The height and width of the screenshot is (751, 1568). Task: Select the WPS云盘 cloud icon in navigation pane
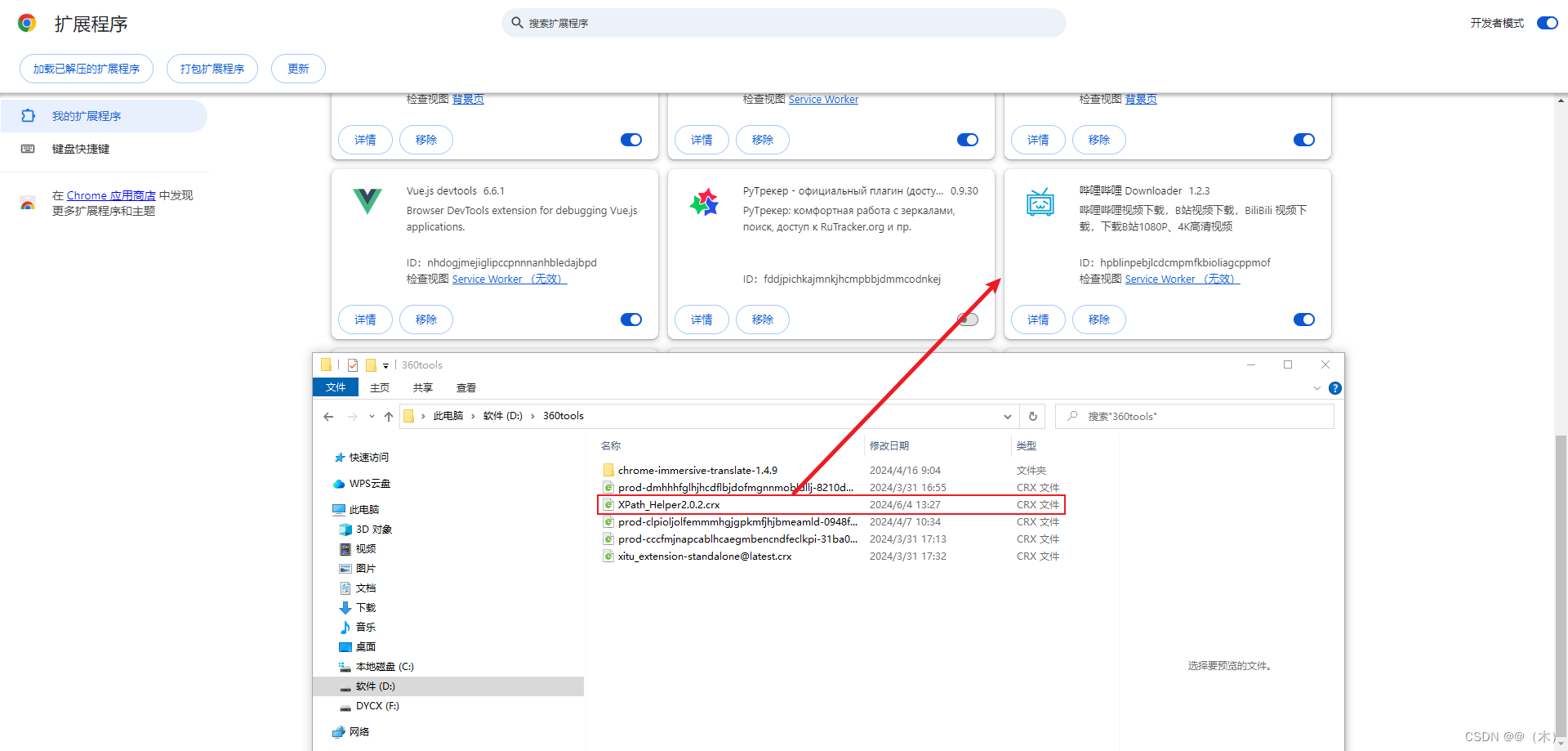[339, 484]
